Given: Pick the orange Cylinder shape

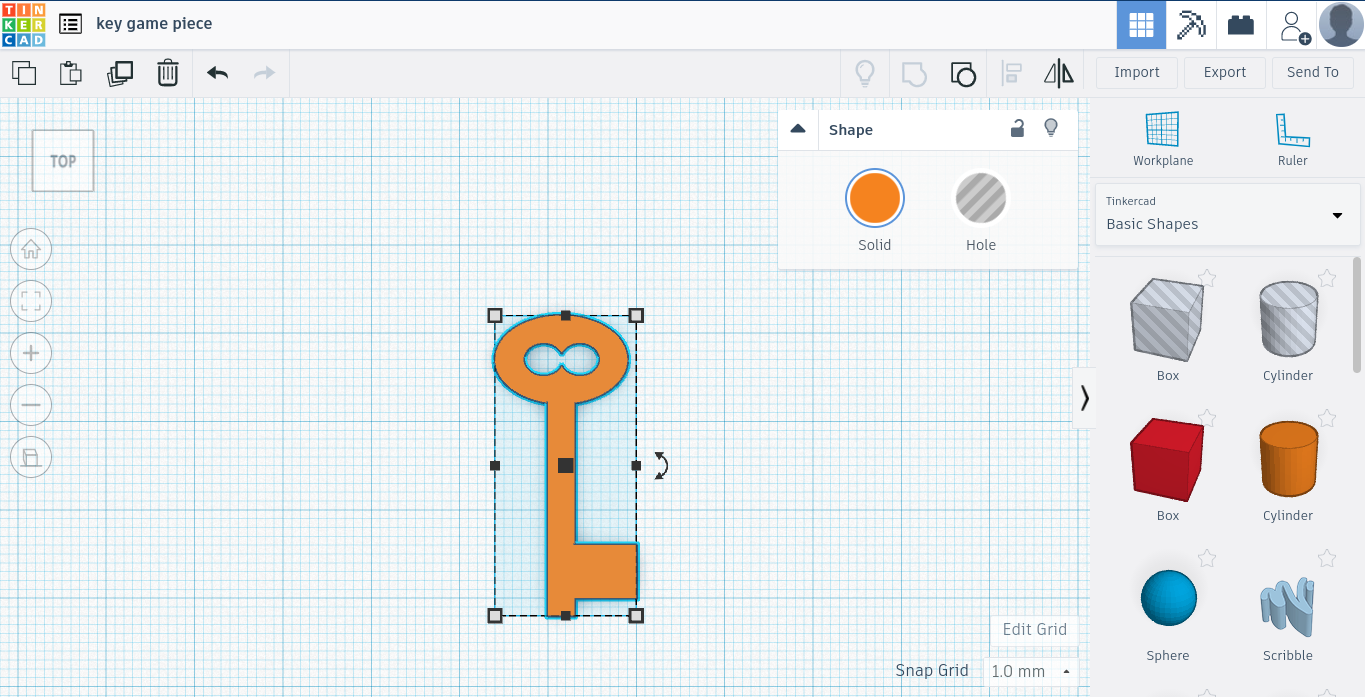Looking at the screenshot, I should [x=1288, y=459].
